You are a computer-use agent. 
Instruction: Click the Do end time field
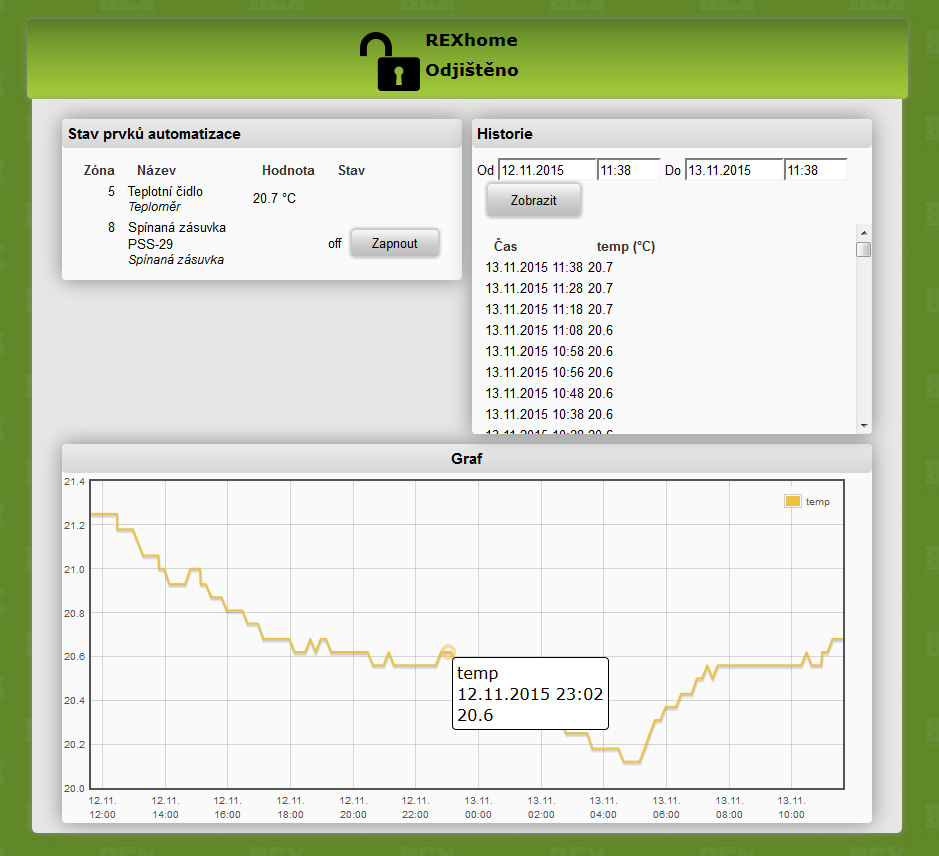(815, 170)
